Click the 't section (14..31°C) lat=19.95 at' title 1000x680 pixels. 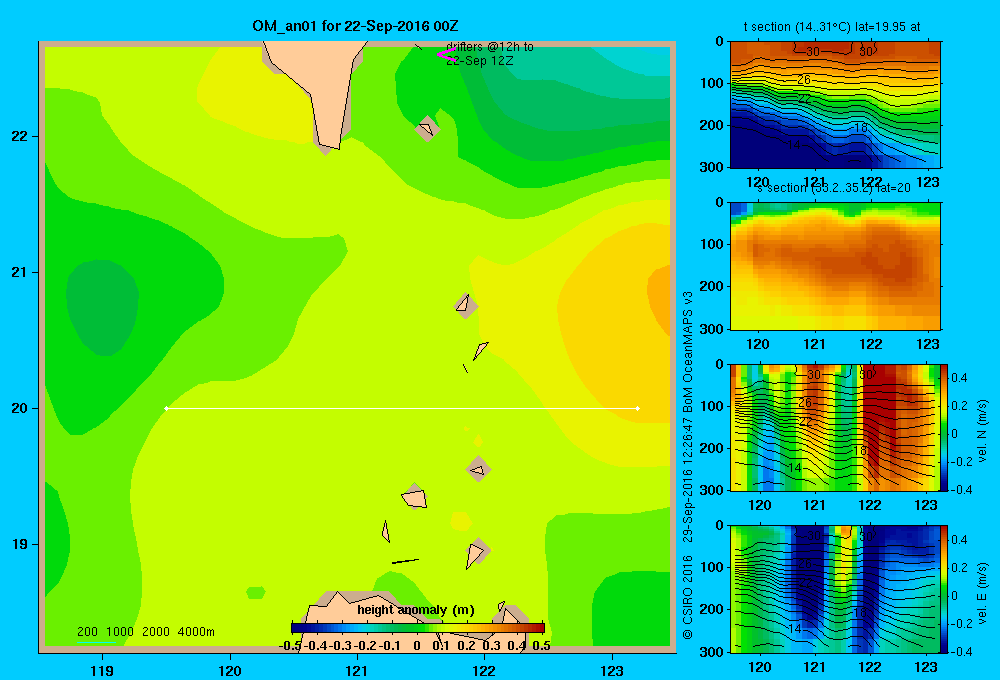pyautogui.click(x=832, y=27)
